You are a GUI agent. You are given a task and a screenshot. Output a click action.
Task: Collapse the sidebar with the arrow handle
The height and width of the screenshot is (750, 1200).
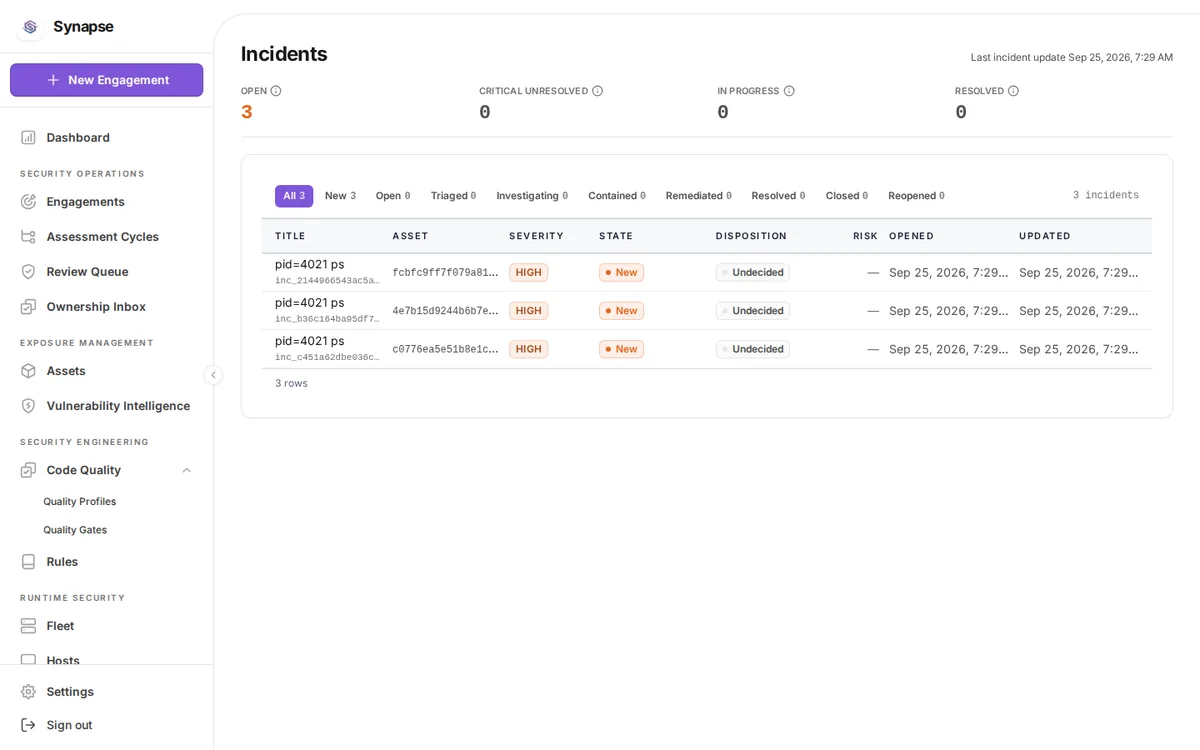[213, 375]
